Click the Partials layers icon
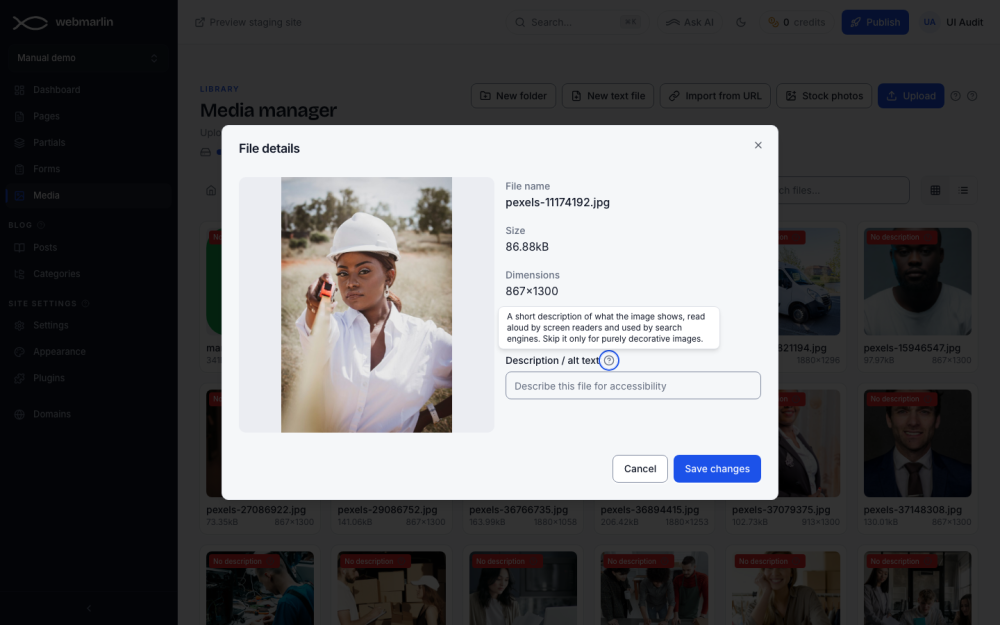Viewport: 1000px width, 625px height. (x=20, y=142)
